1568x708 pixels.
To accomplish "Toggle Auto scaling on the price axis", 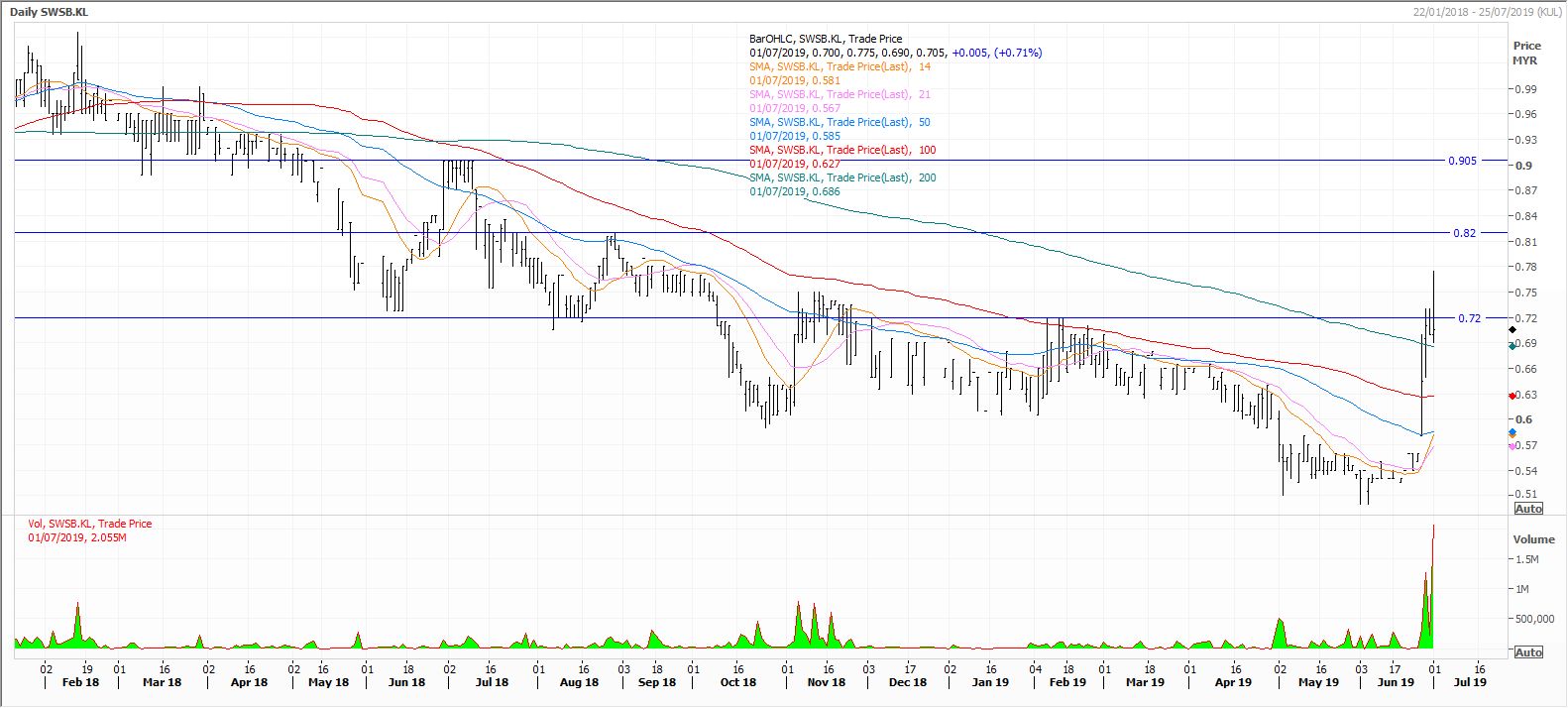I will (x=1528, y=509).
